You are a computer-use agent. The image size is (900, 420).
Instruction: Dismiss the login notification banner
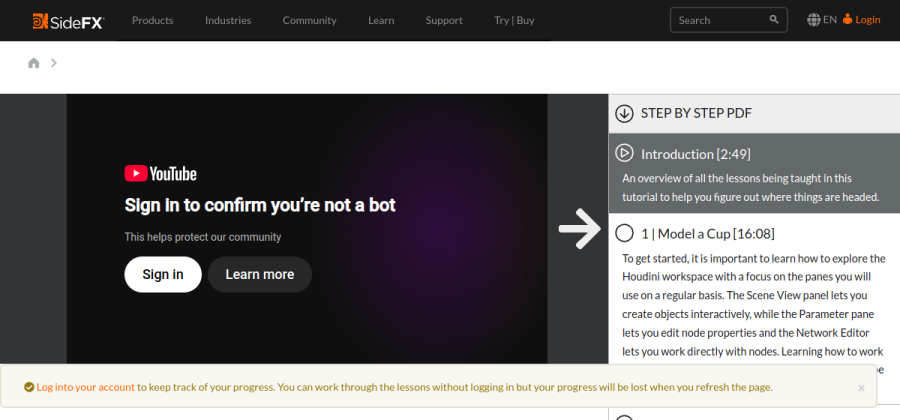[x=861, y=388]
